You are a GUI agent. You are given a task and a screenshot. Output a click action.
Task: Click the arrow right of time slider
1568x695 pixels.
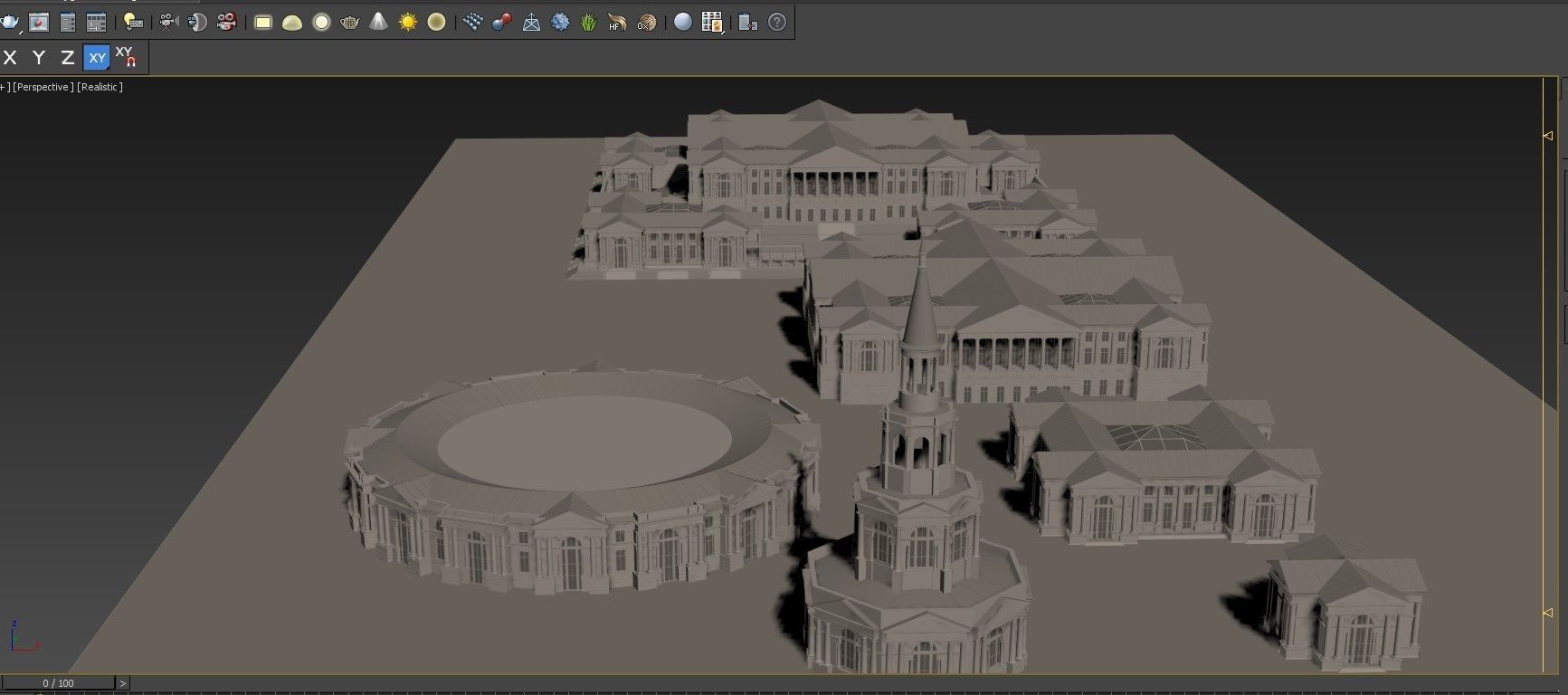tap(123, 683)
